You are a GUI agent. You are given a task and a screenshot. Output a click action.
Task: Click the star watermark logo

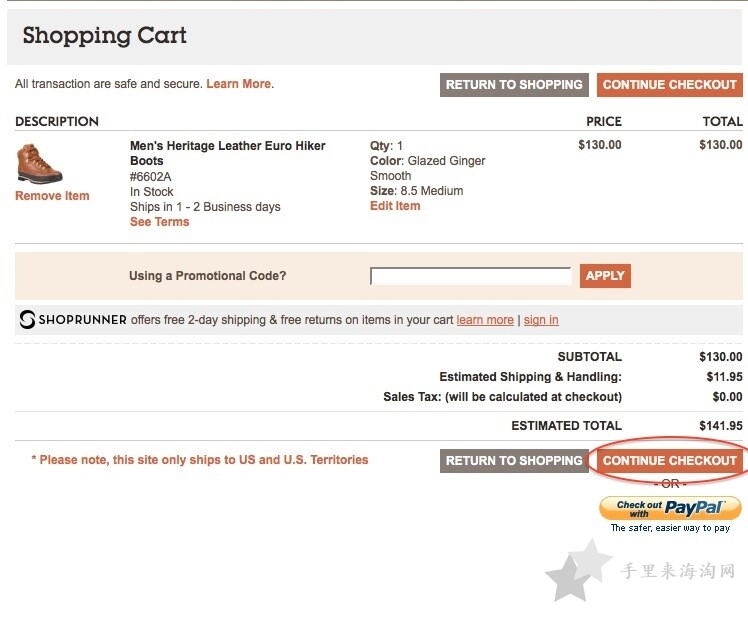577,570
